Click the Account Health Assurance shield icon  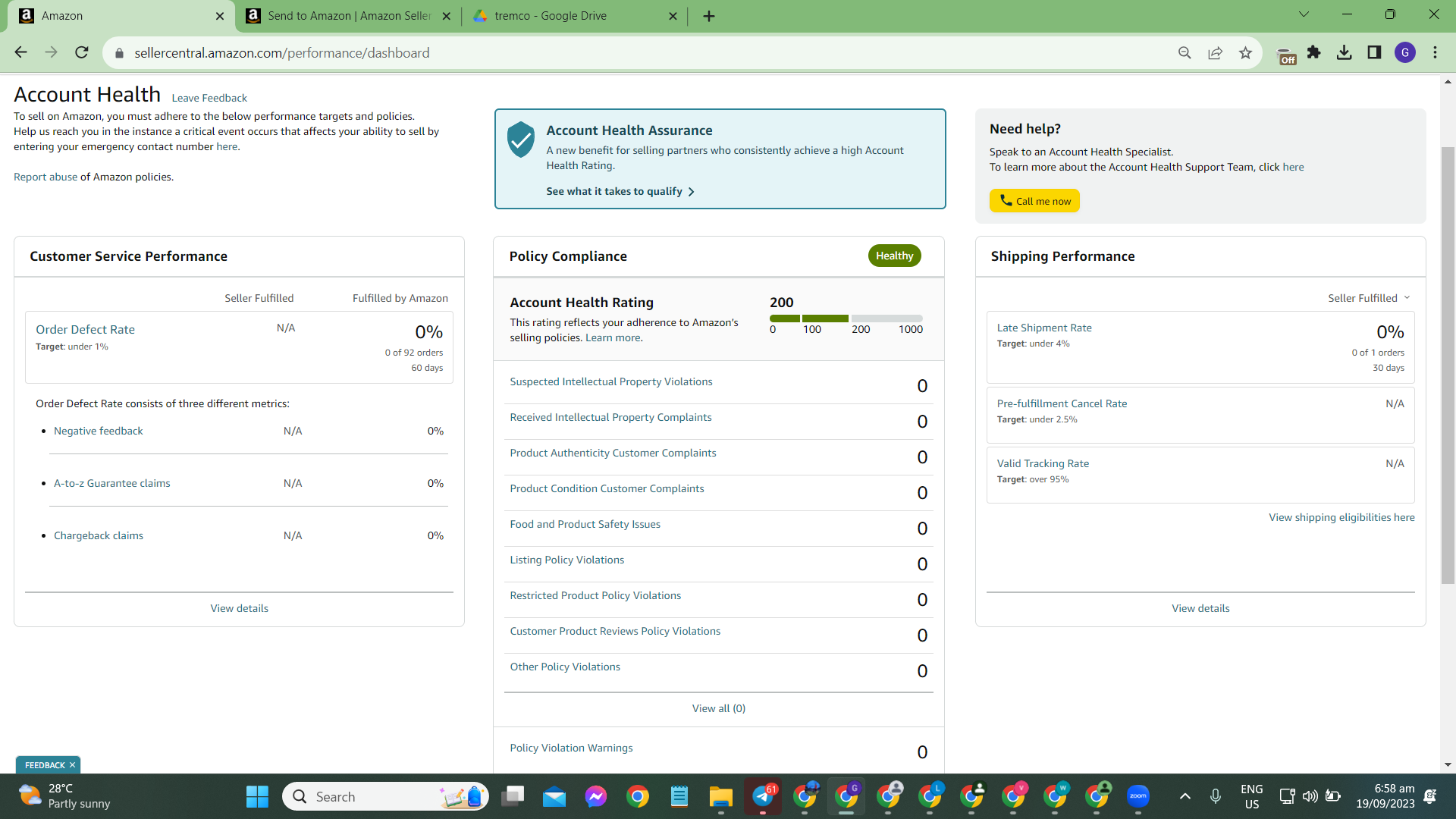(521, 140)
